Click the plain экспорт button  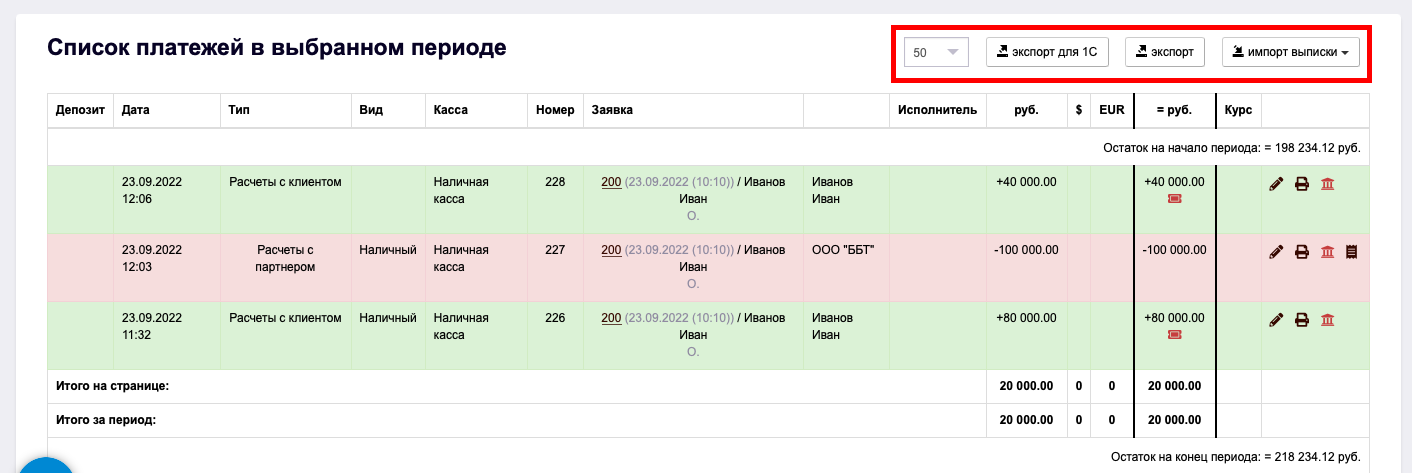point(1165,52)
